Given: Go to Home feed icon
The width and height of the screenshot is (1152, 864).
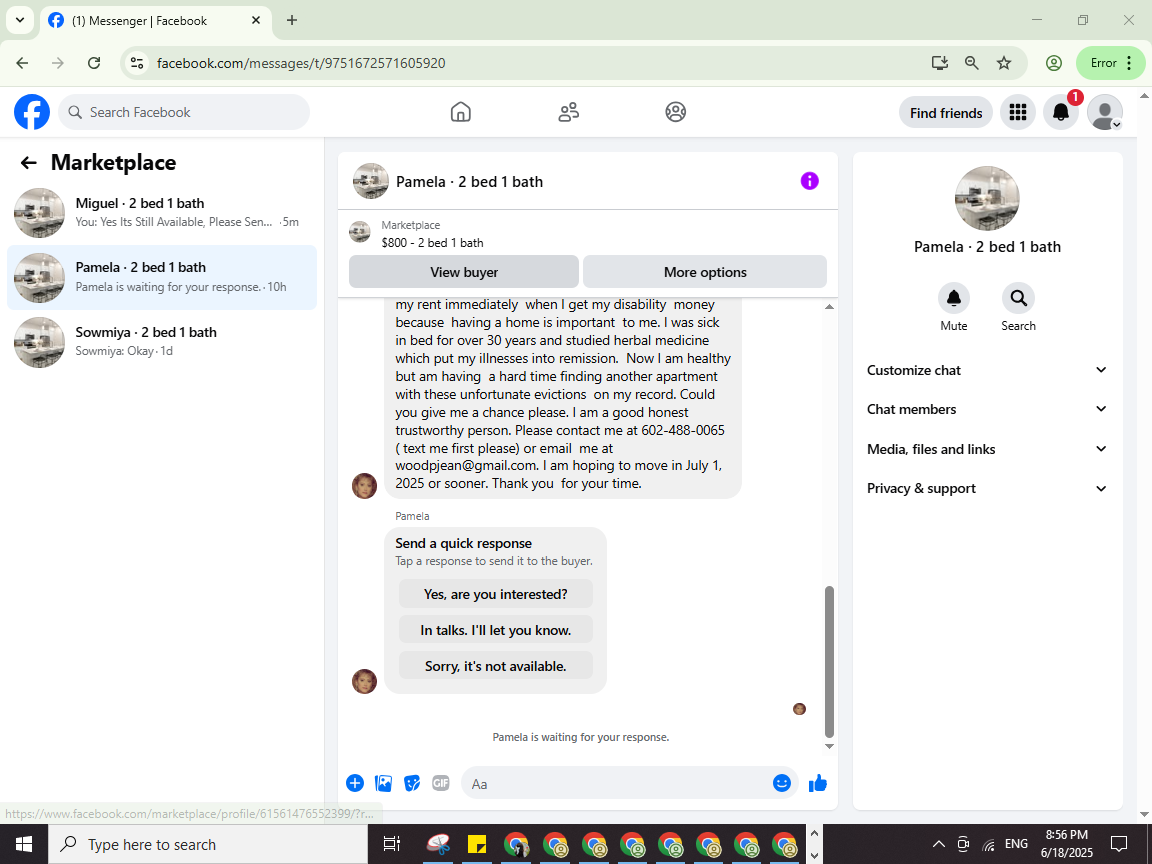Looking at the screenshot, I should pos(461,112).
